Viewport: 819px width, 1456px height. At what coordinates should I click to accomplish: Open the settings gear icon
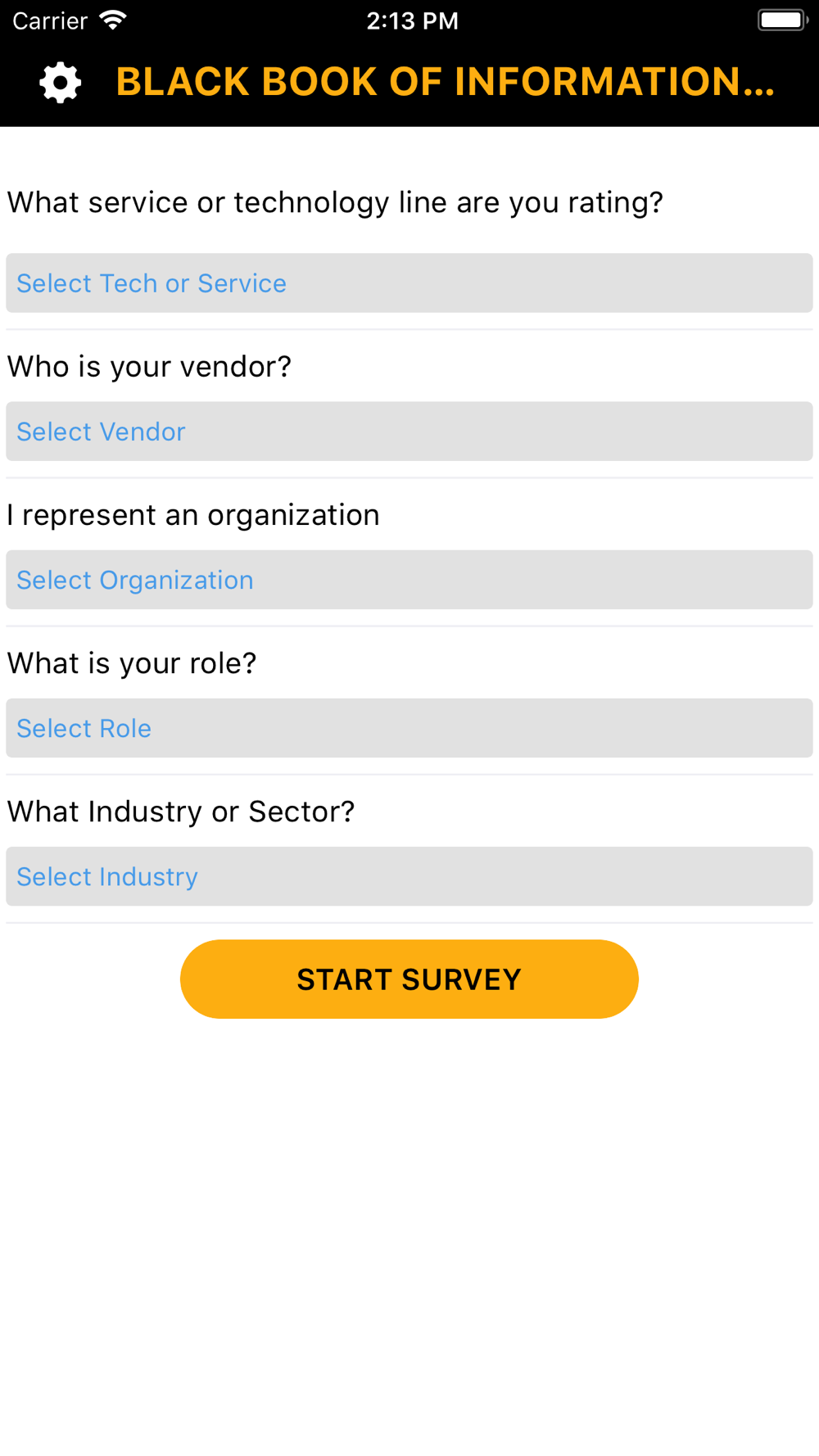click(x=61, y=83)
